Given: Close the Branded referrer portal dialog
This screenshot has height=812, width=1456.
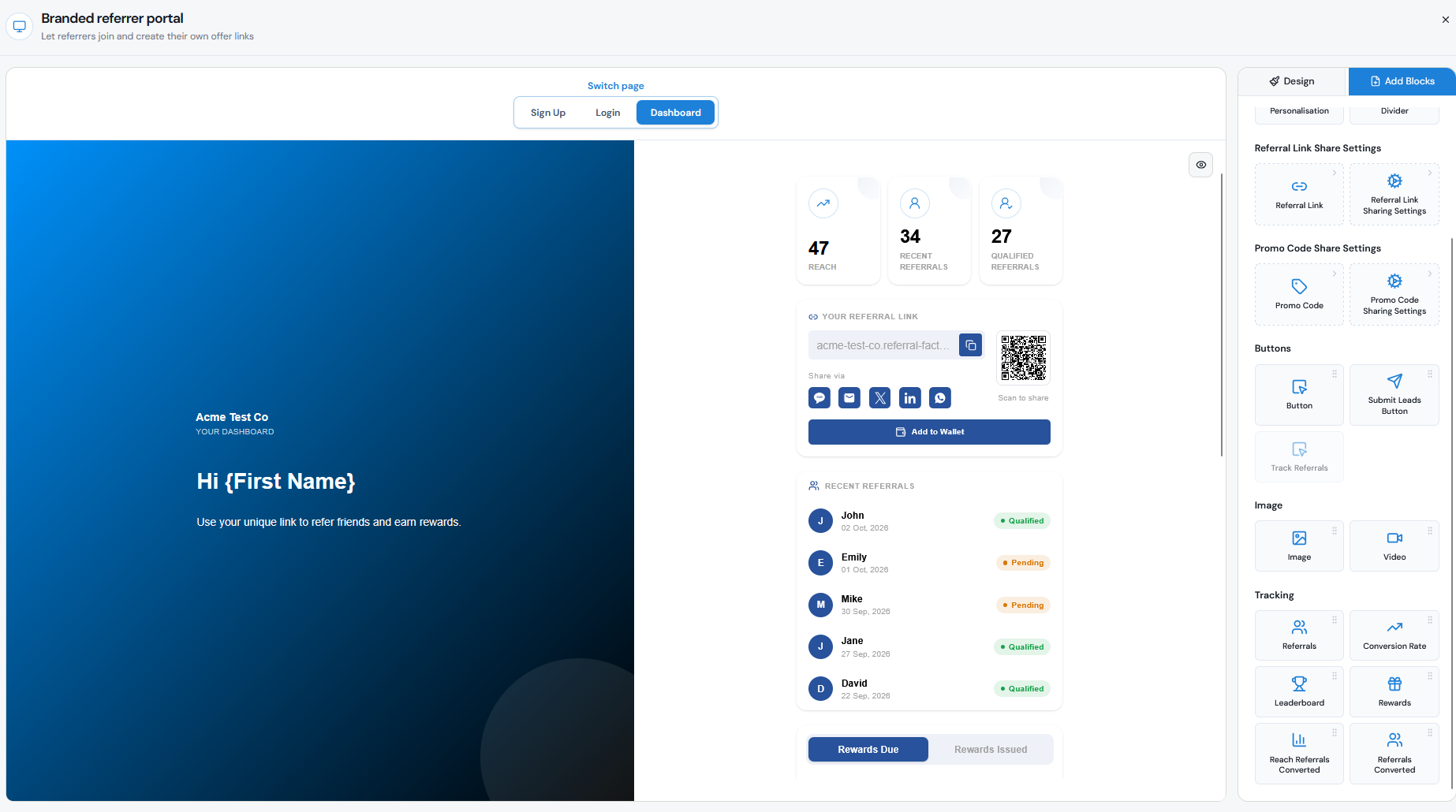Looking at the screenshot, I should tap(1445, 20).
